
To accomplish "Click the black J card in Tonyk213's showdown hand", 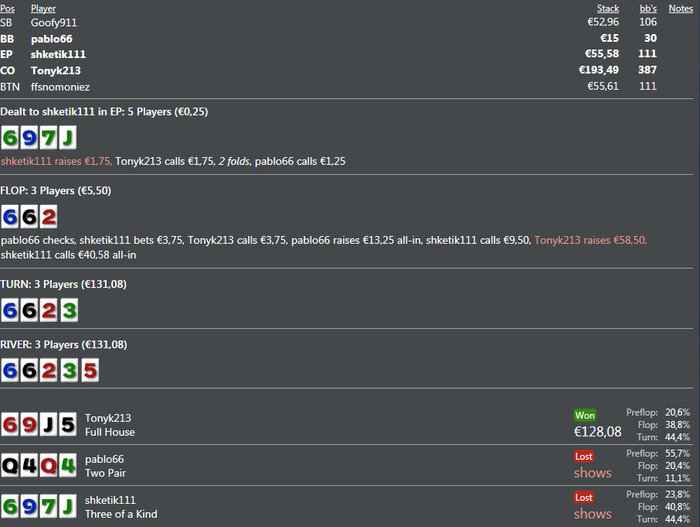I will 48,425.
